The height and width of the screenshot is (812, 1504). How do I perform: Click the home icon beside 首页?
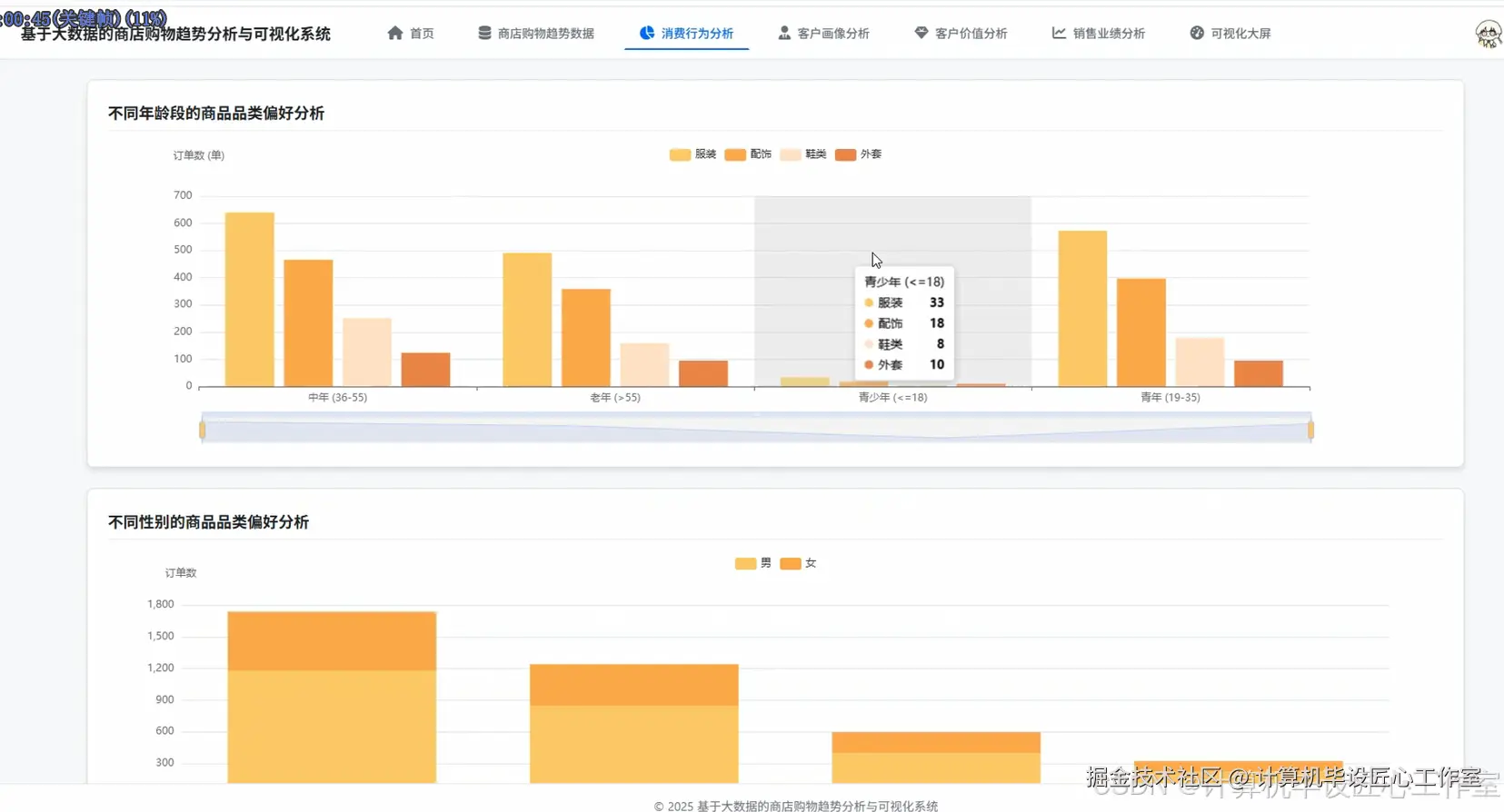pos(394,33)
